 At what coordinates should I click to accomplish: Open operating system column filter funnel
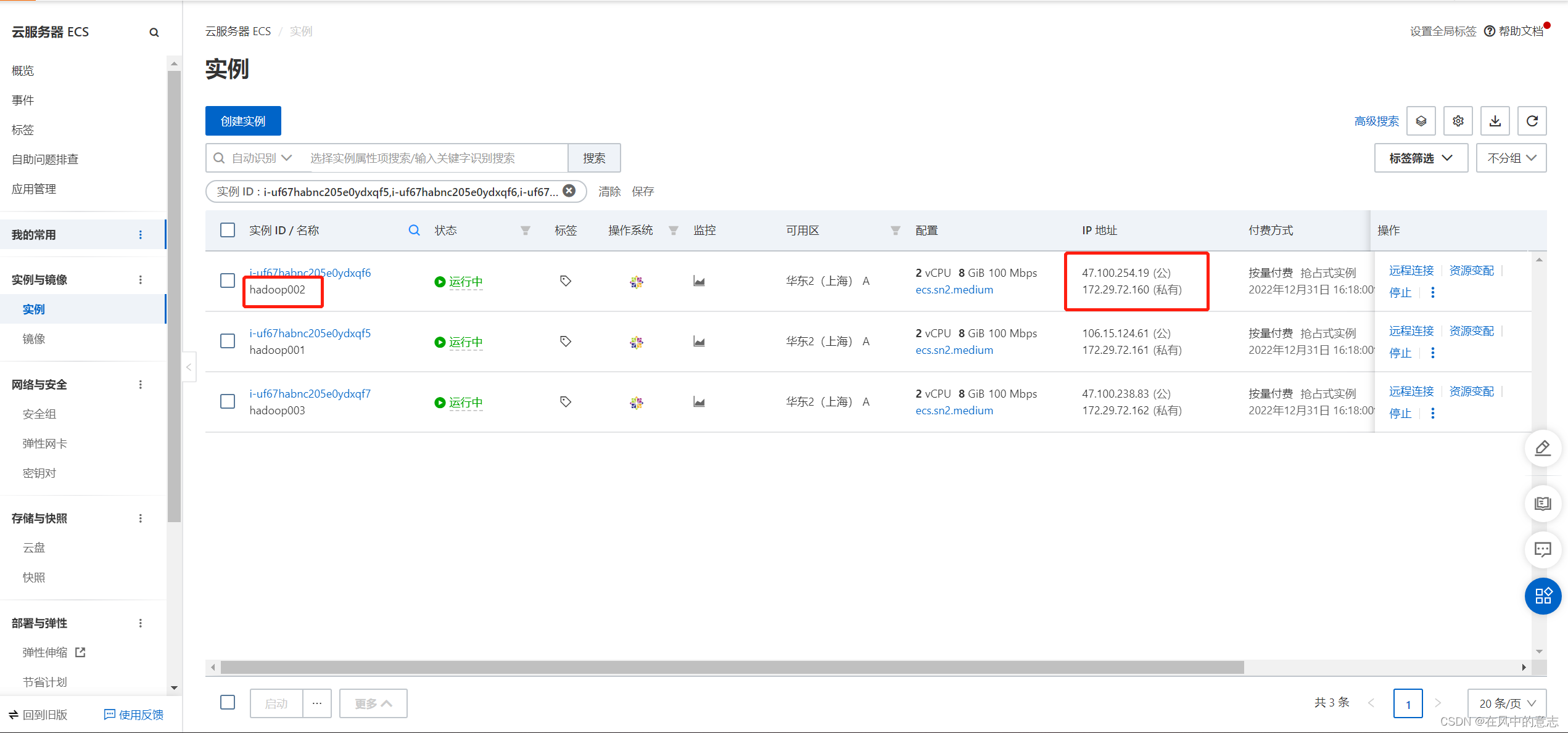coord(674,231)
